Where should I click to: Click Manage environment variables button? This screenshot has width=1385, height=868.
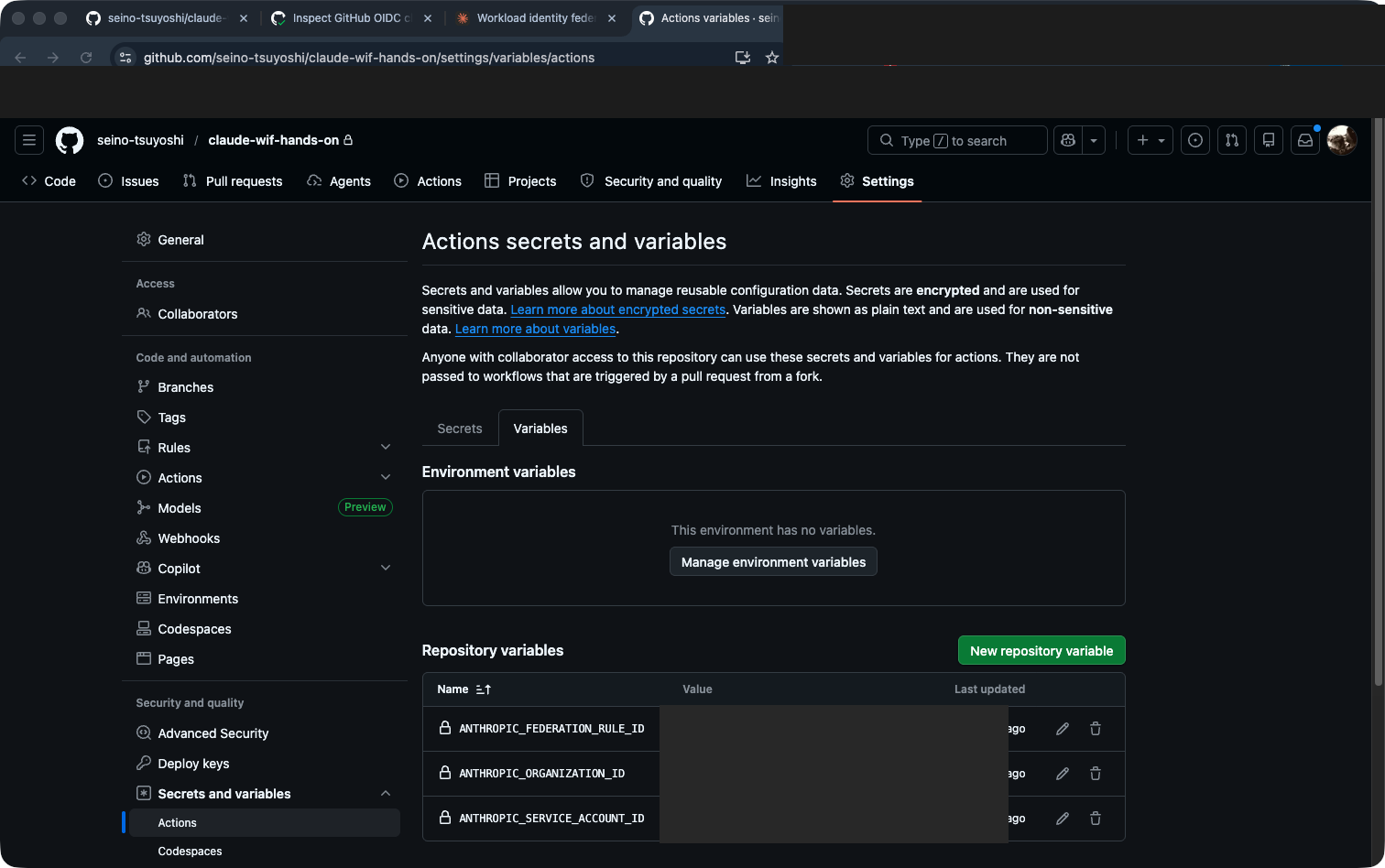click(x=773, y=562)
